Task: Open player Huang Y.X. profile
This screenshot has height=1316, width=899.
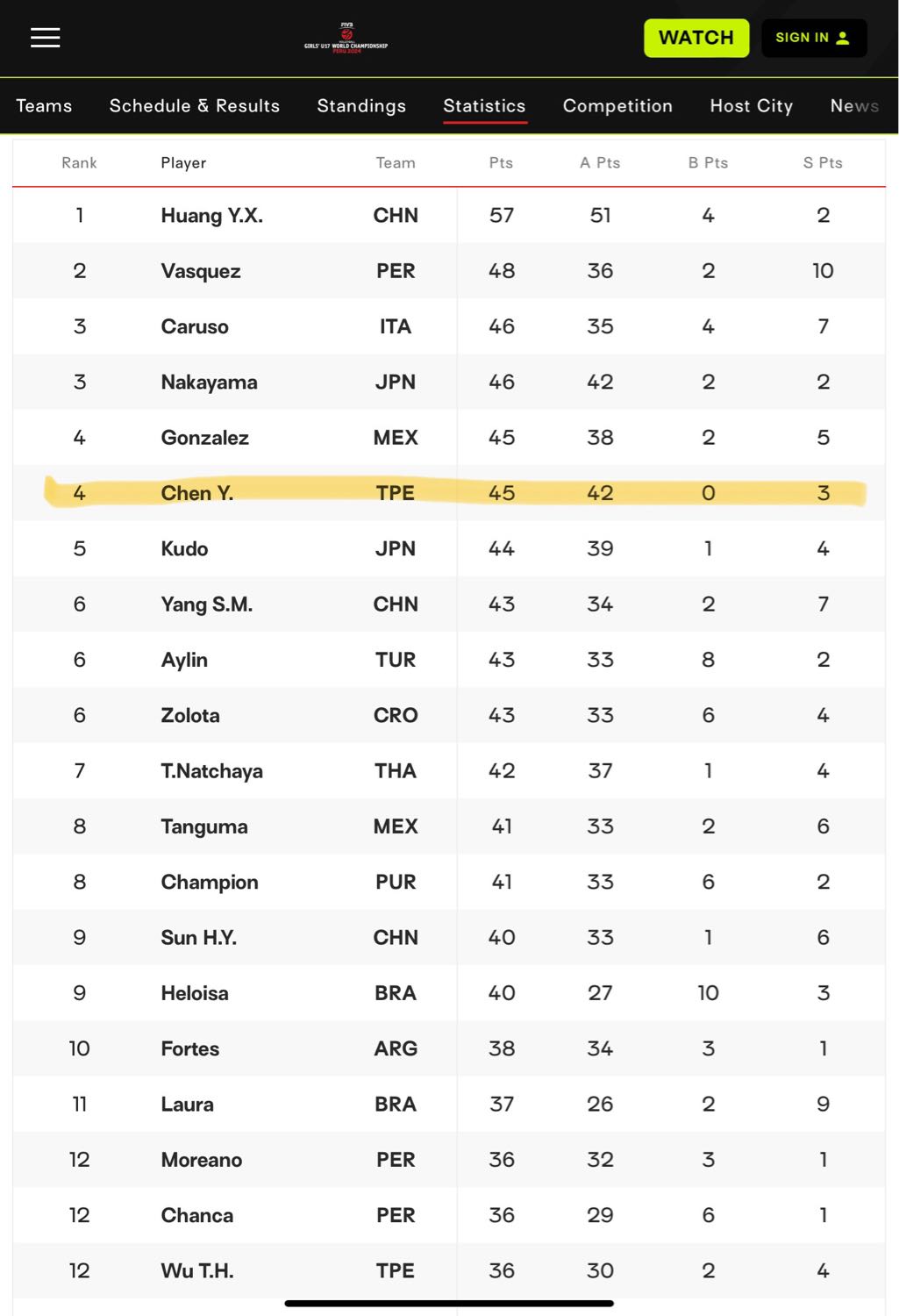Action: click(x=211, y=215)
